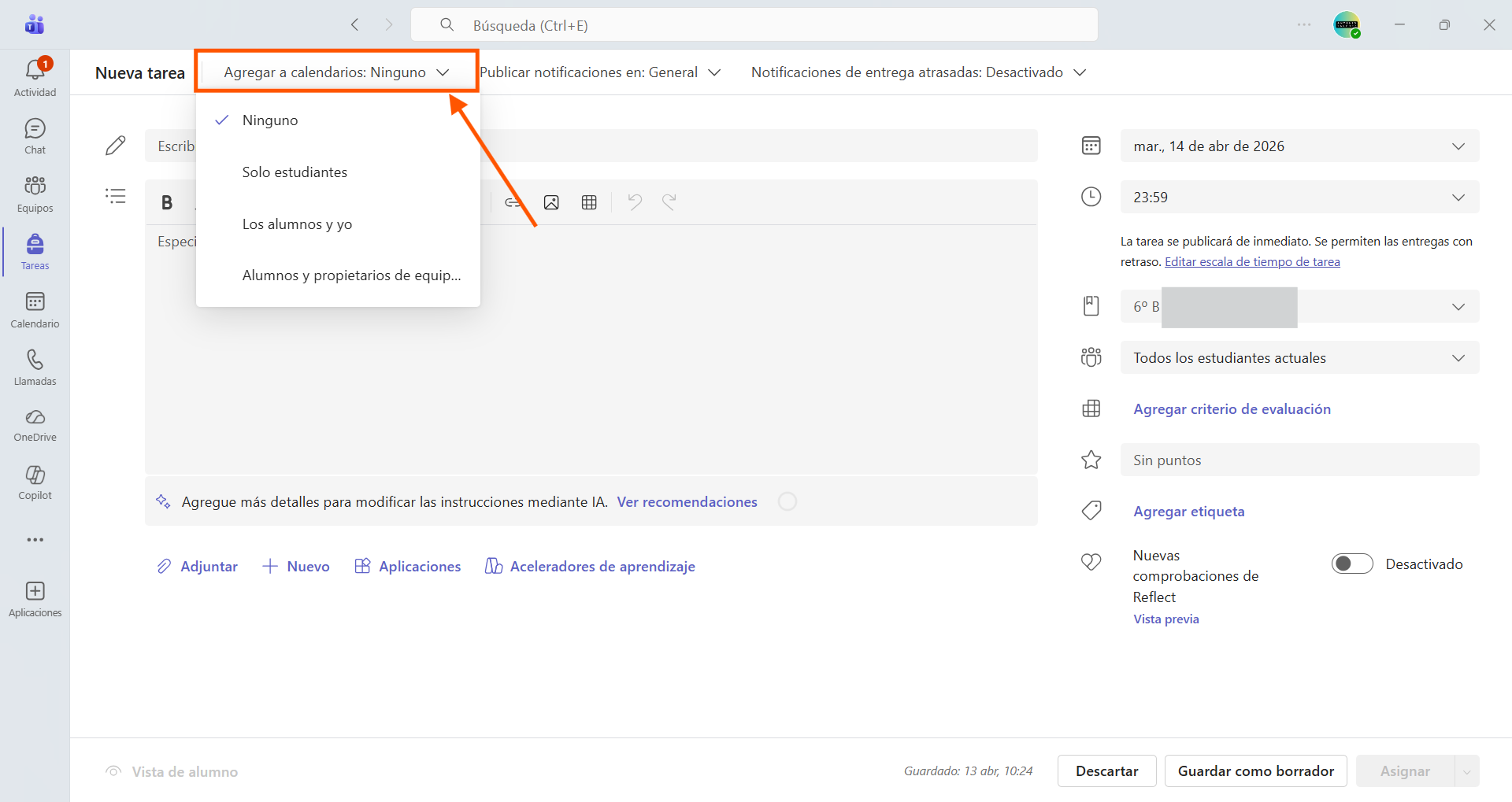Open the profile avatar menu
Image resolution: width=1512 pixels, height=802 pixels.
pos(1347,24)
